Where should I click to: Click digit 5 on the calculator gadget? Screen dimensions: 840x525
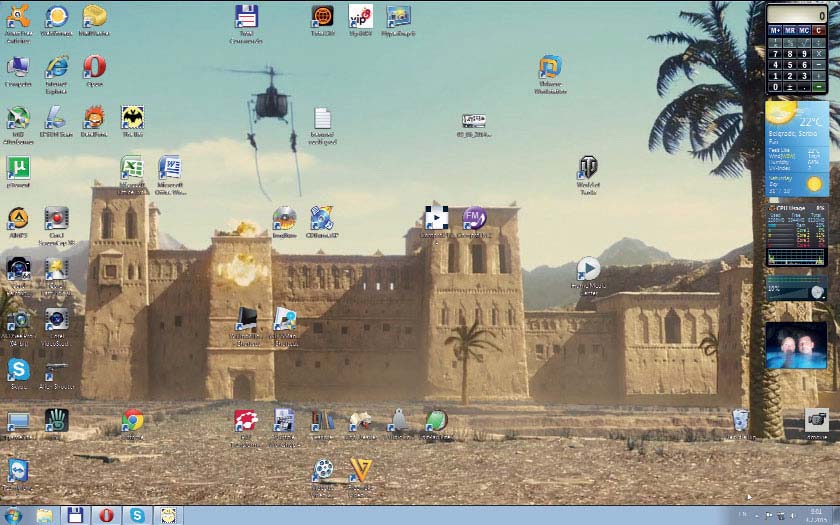pos(790,65)
